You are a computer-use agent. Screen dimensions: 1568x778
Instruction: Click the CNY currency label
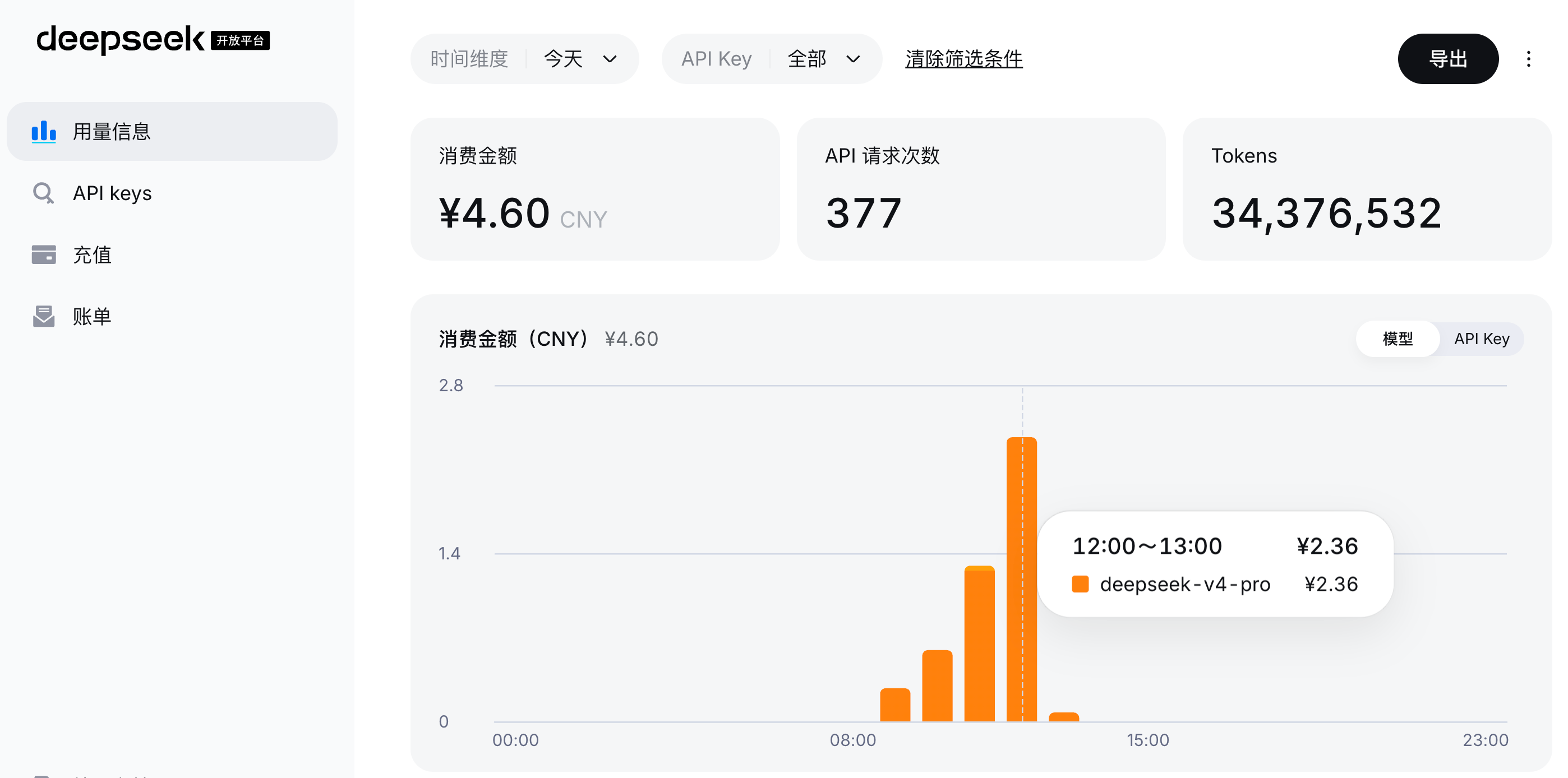point(583,220)
